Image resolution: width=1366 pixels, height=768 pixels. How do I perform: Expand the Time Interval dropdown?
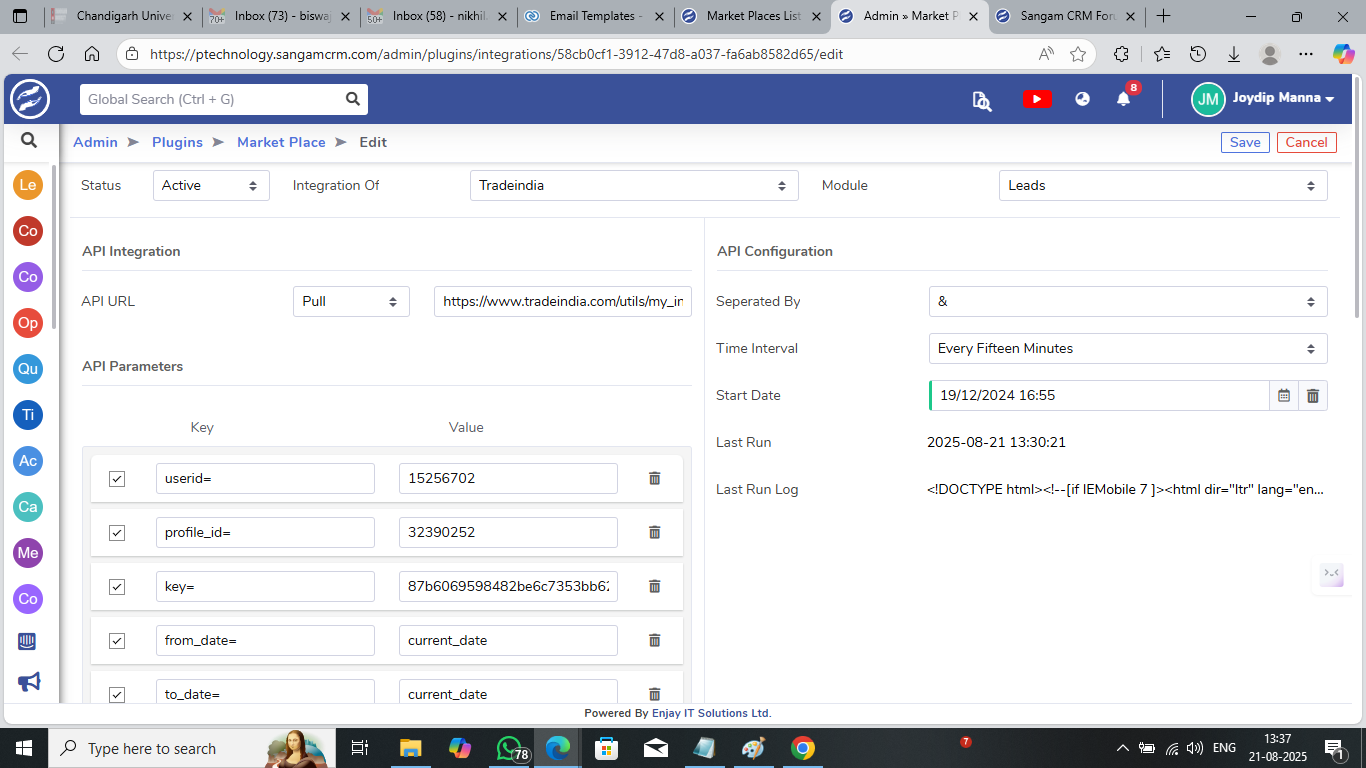point(1127,348)
